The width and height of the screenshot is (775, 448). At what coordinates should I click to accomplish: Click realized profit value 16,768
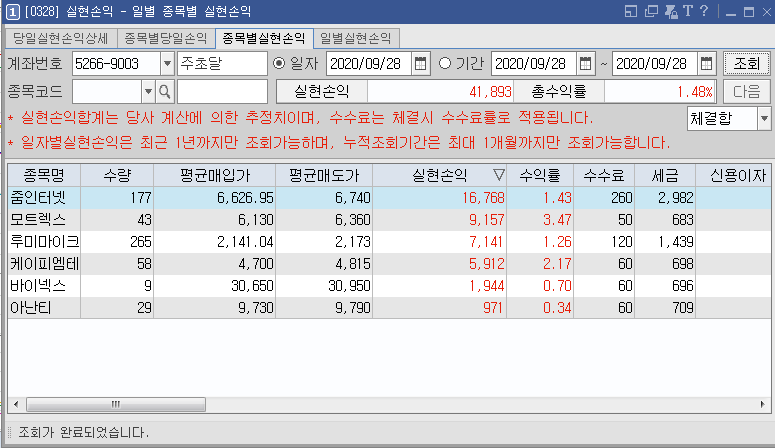coord(483,198)
